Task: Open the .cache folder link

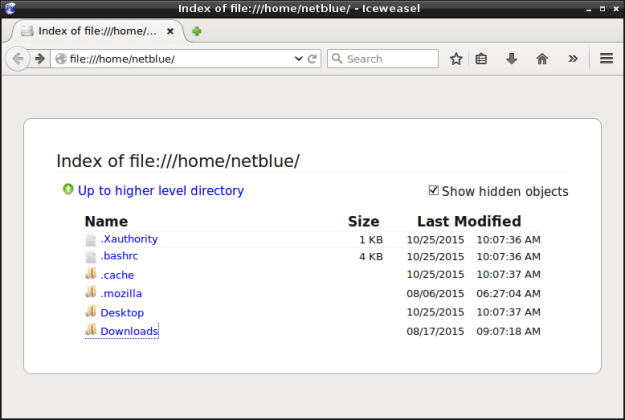Action: click(x=117, y=275)
